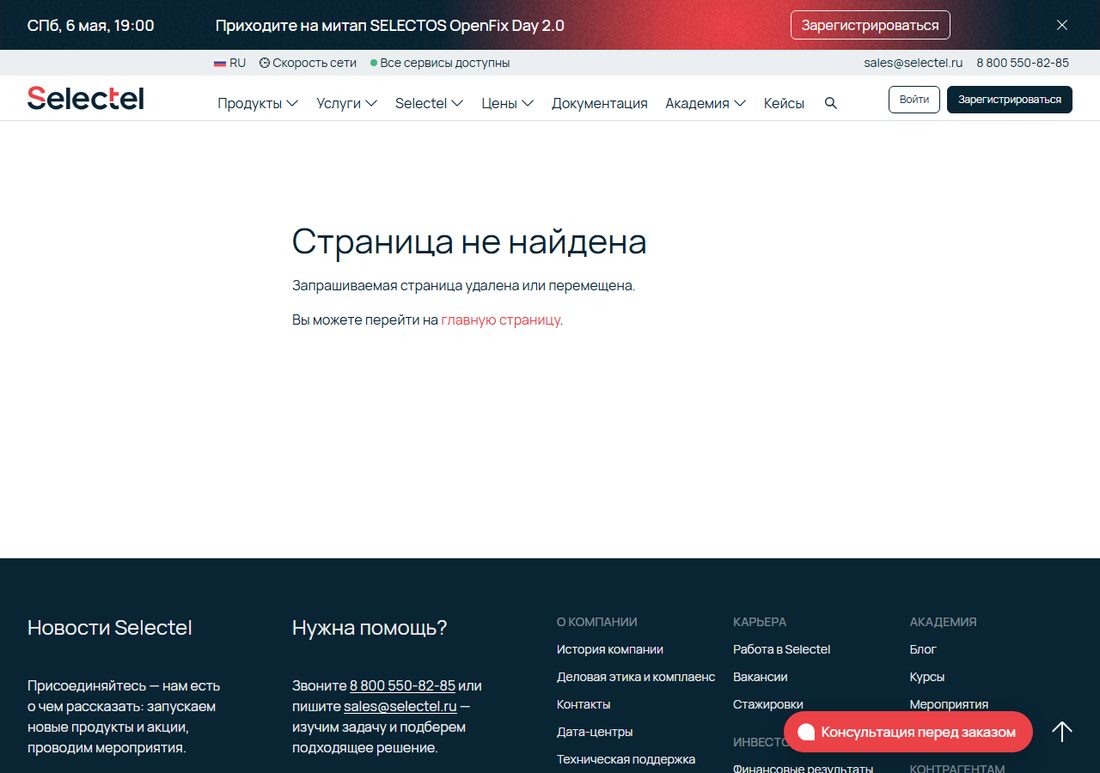Click the dark Зарегистрироваться header button
Image resolution: width=1100 pixels, height=773 pixels.
point(1009,100)
